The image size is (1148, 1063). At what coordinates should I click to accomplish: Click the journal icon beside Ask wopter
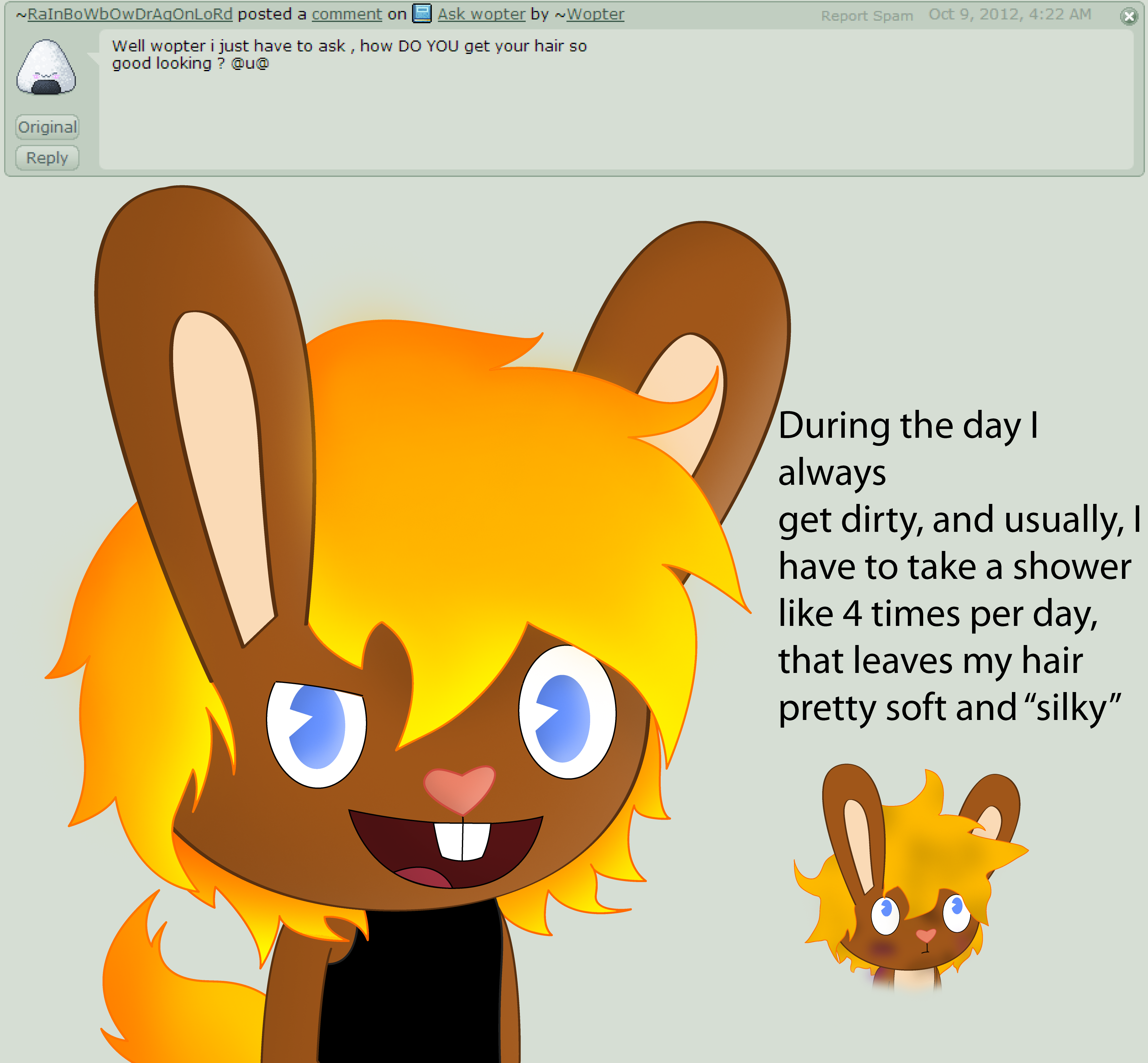click(421, 13)
